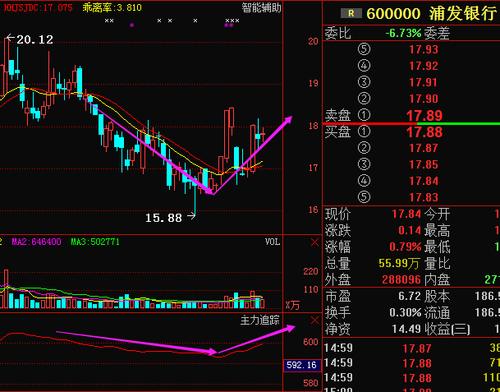Select sell level 1 price 17.89
500x392 pixels.
(424, 116)
